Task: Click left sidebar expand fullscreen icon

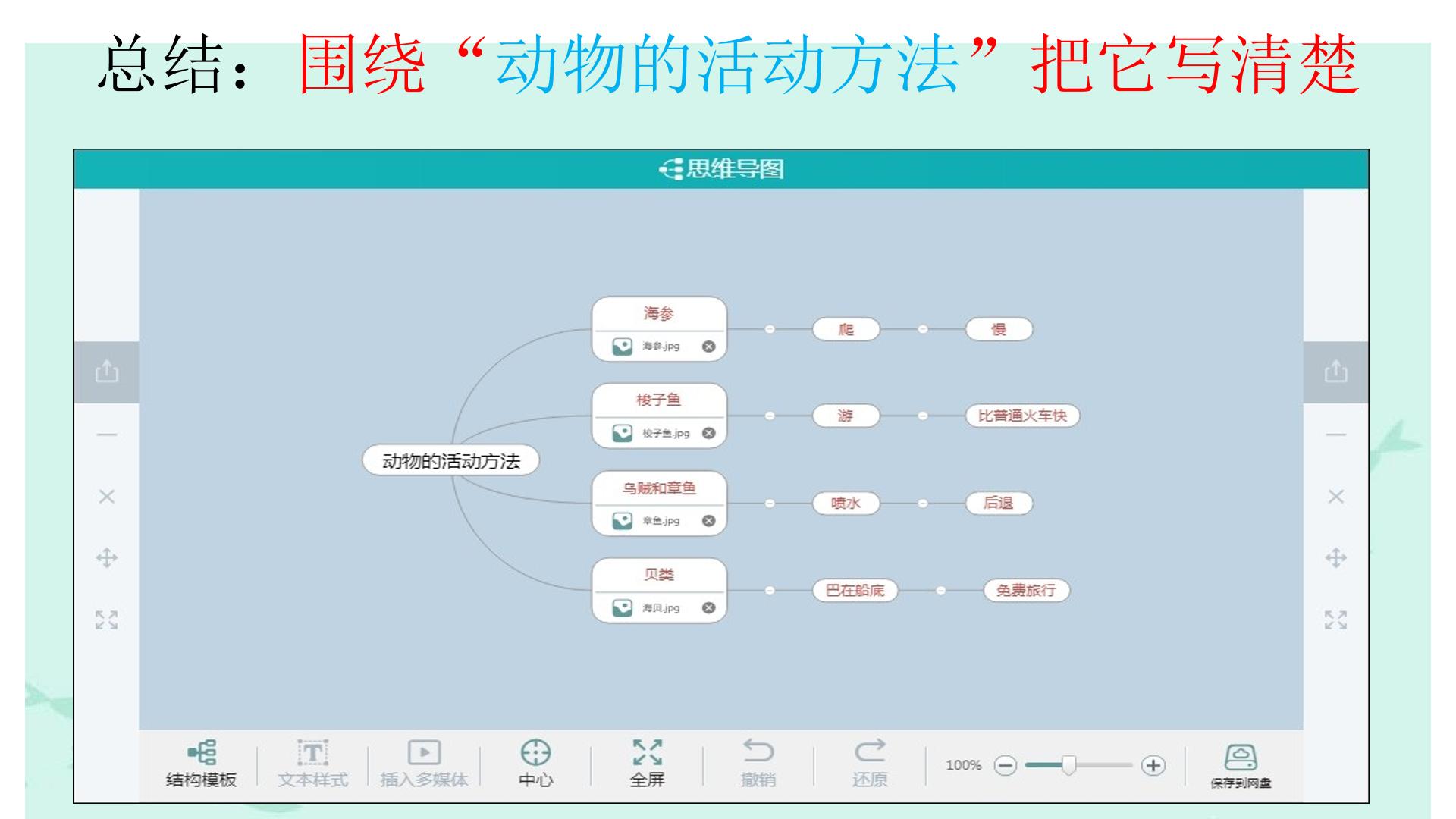Action: point(107,620)
